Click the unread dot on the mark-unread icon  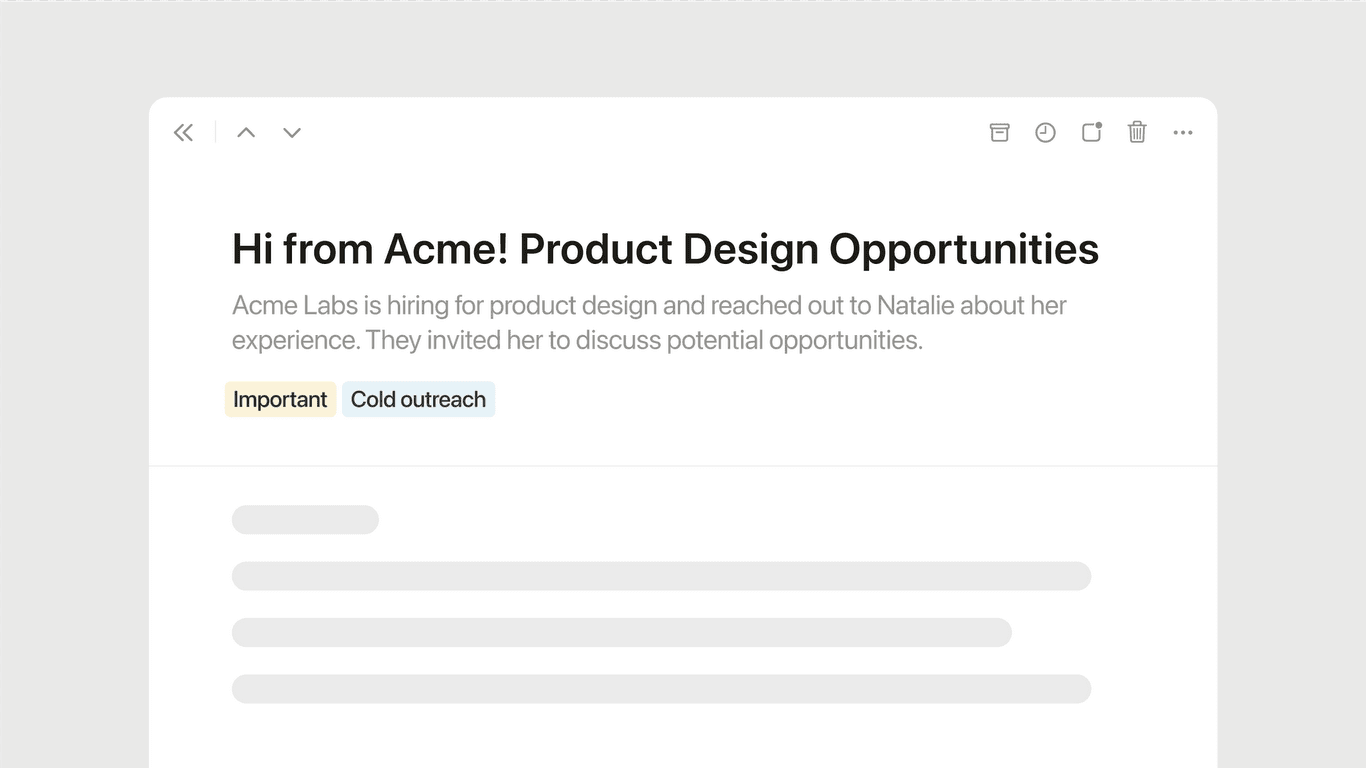point(1100,124)
